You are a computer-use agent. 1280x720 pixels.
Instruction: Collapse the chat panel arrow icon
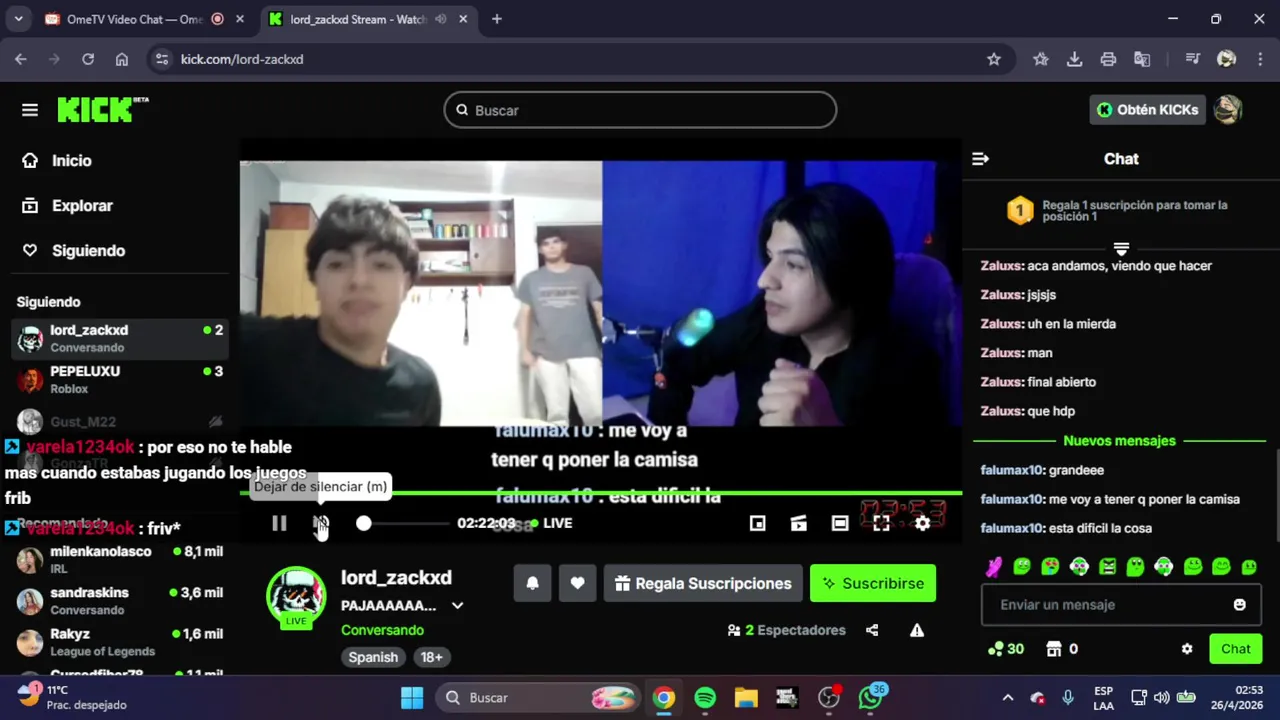[980, 159]
